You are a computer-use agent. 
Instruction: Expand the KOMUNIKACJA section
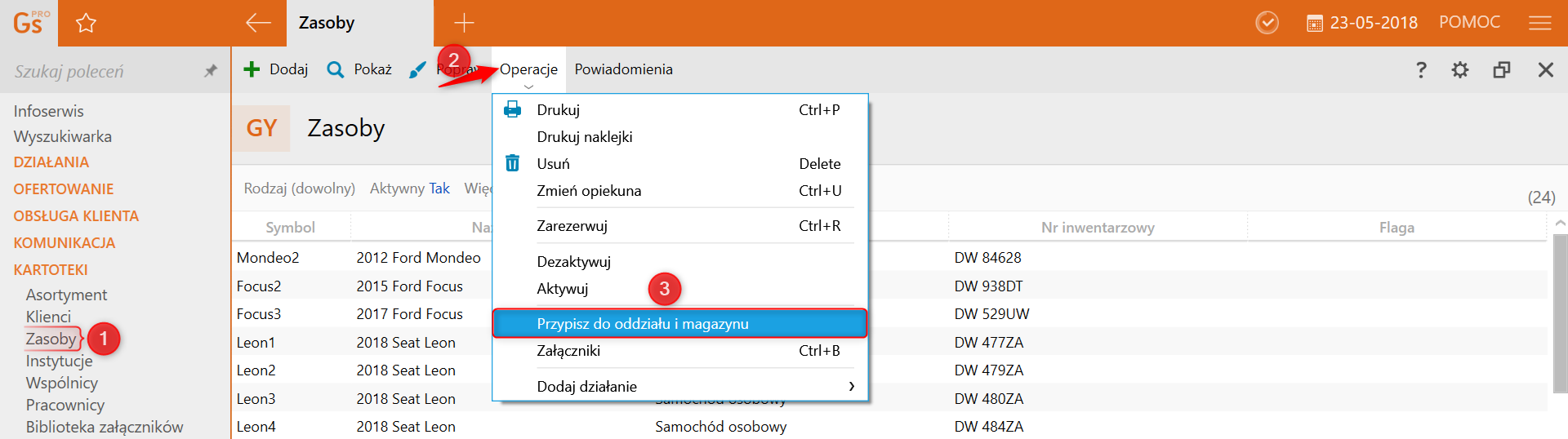point(64,243)
